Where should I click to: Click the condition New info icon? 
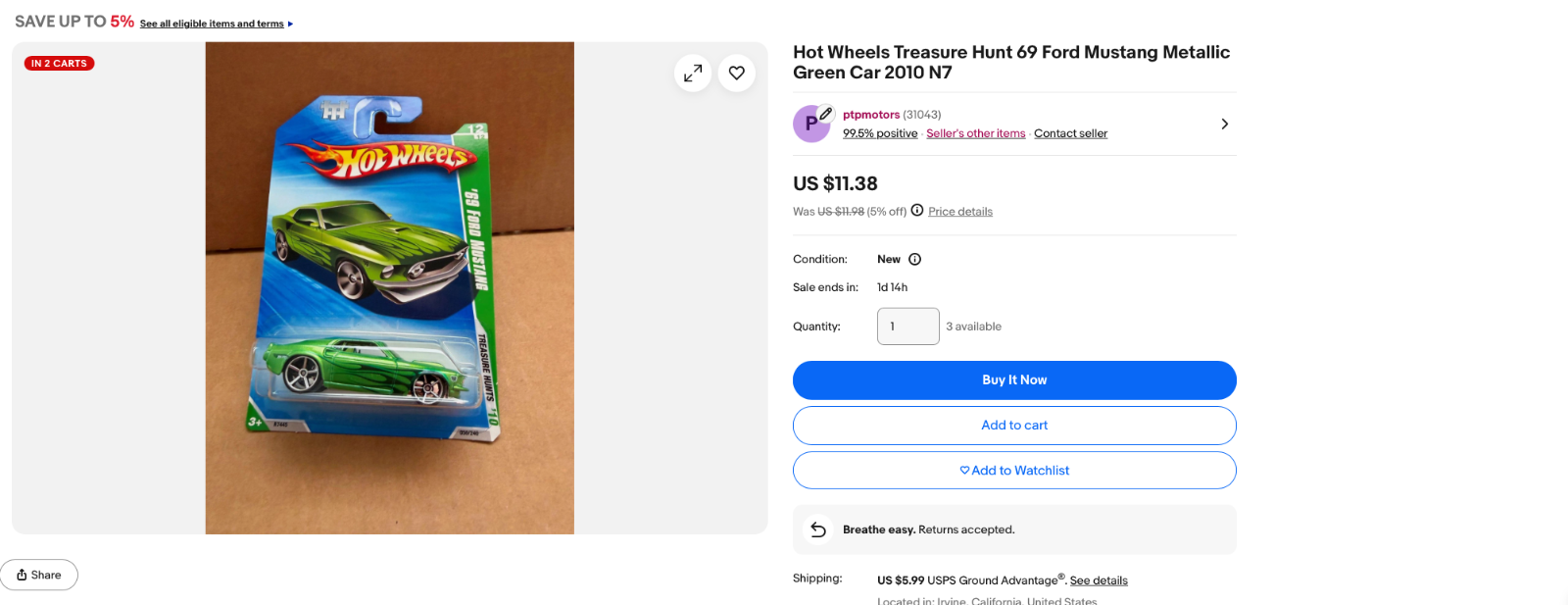(915, 259)
